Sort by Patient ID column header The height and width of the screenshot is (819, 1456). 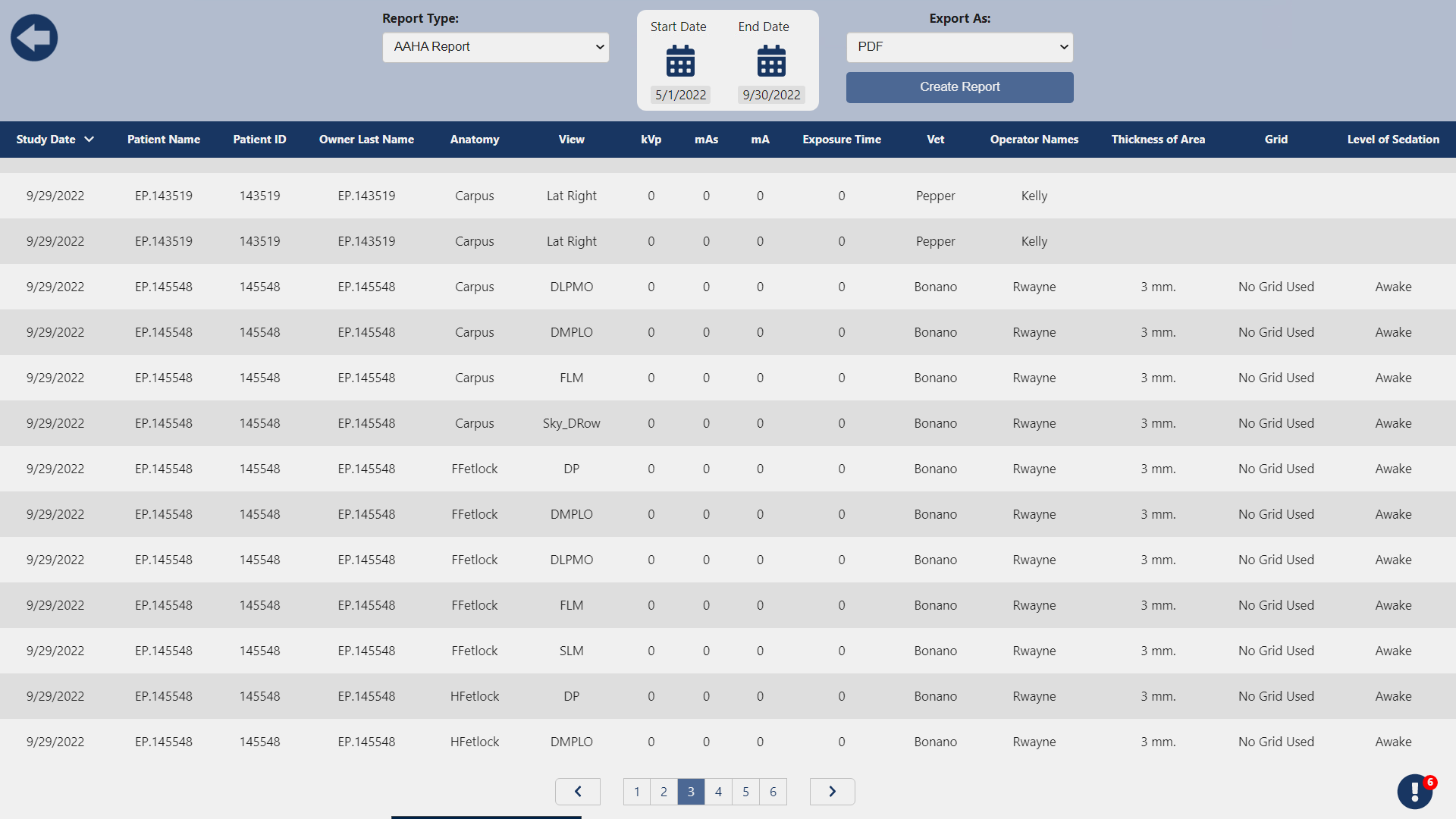(x=260, y=140)
